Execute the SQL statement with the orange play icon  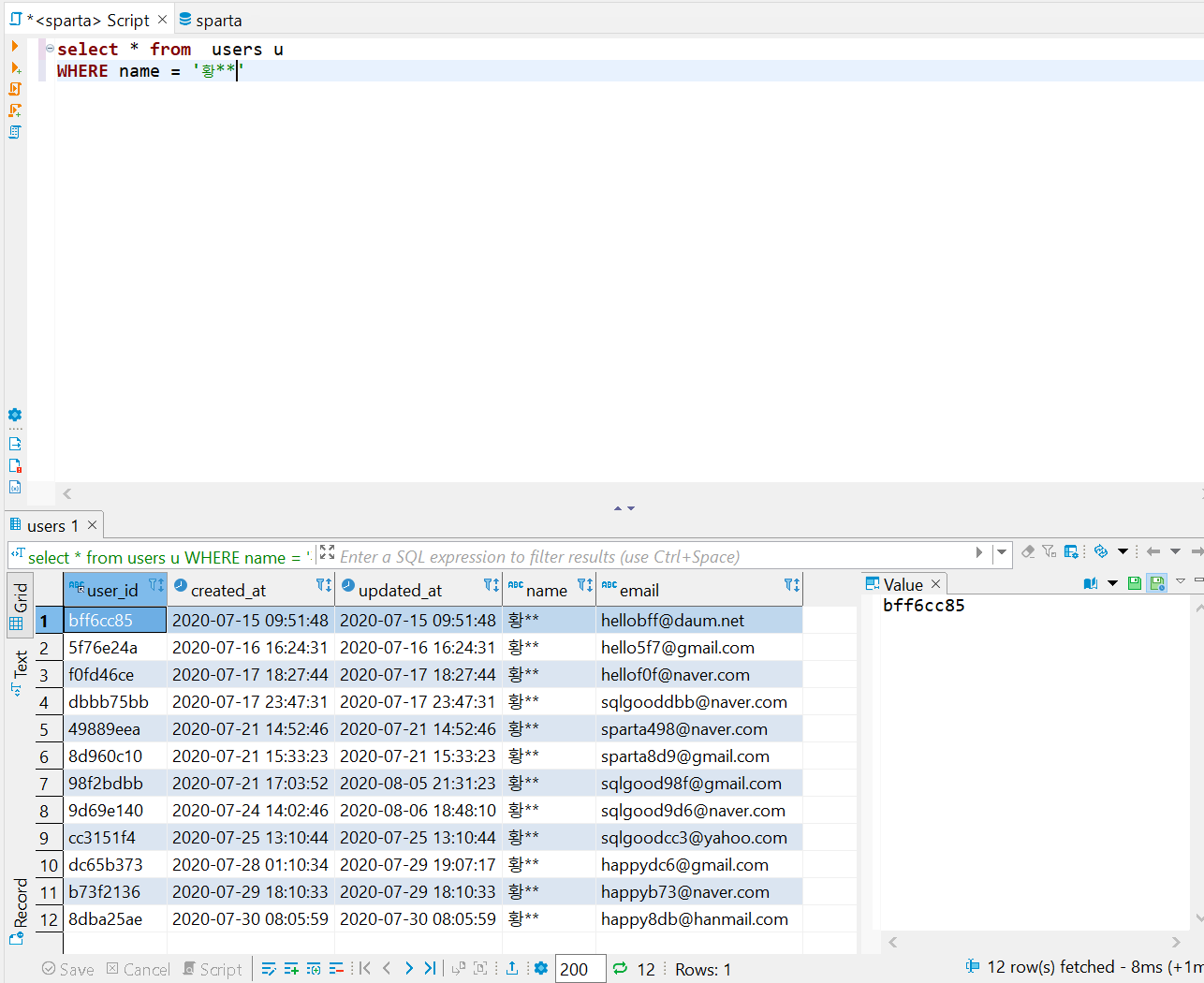(15, 45)
